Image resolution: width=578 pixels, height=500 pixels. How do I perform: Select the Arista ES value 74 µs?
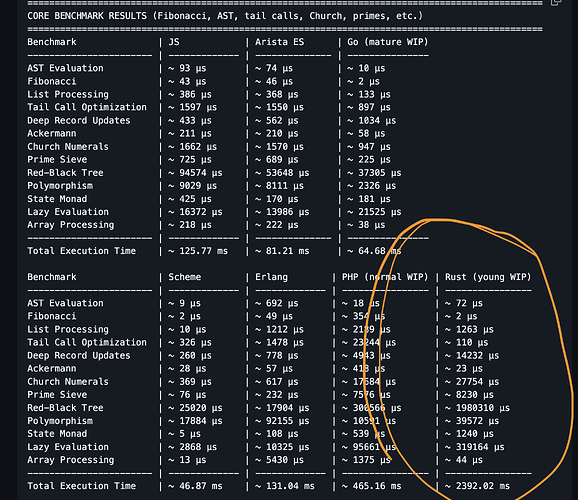pyautogui.click(x=274, y=68)
